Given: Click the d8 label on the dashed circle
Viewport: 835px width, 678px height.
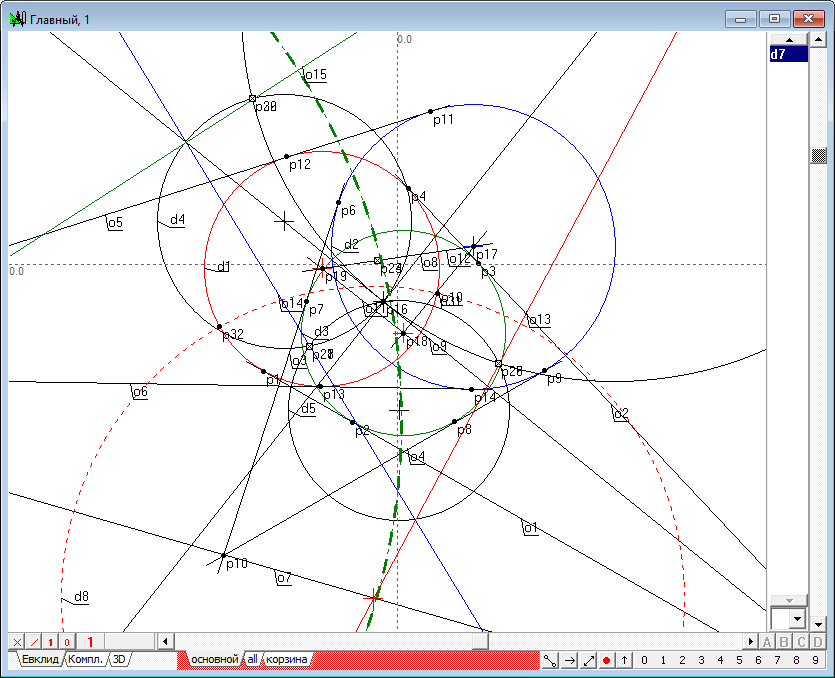Looking at the screenshot, I should (x=81, y=597).
